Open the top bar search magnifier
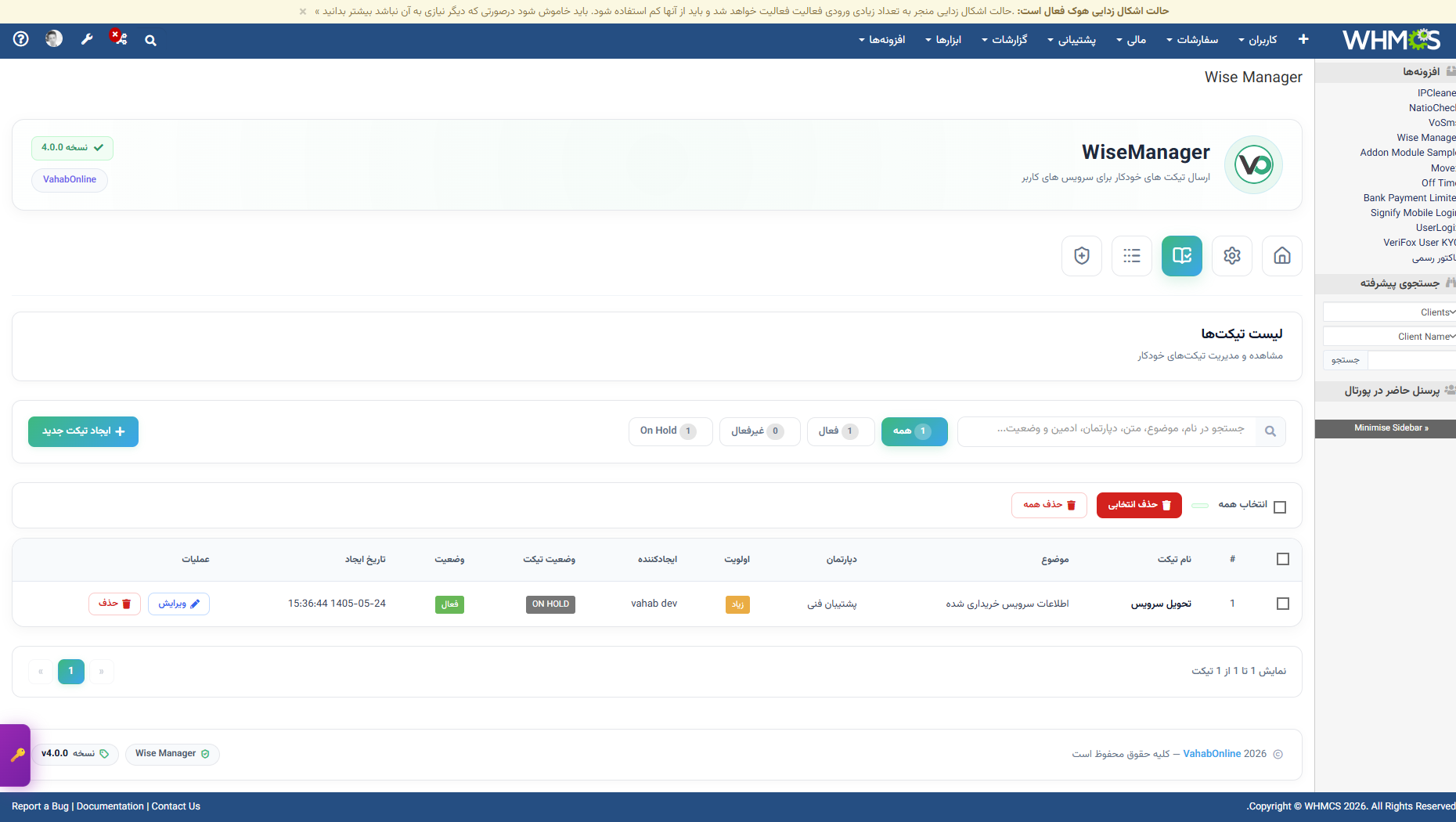This screenshot has width=1456, height=822. [151, 41]
